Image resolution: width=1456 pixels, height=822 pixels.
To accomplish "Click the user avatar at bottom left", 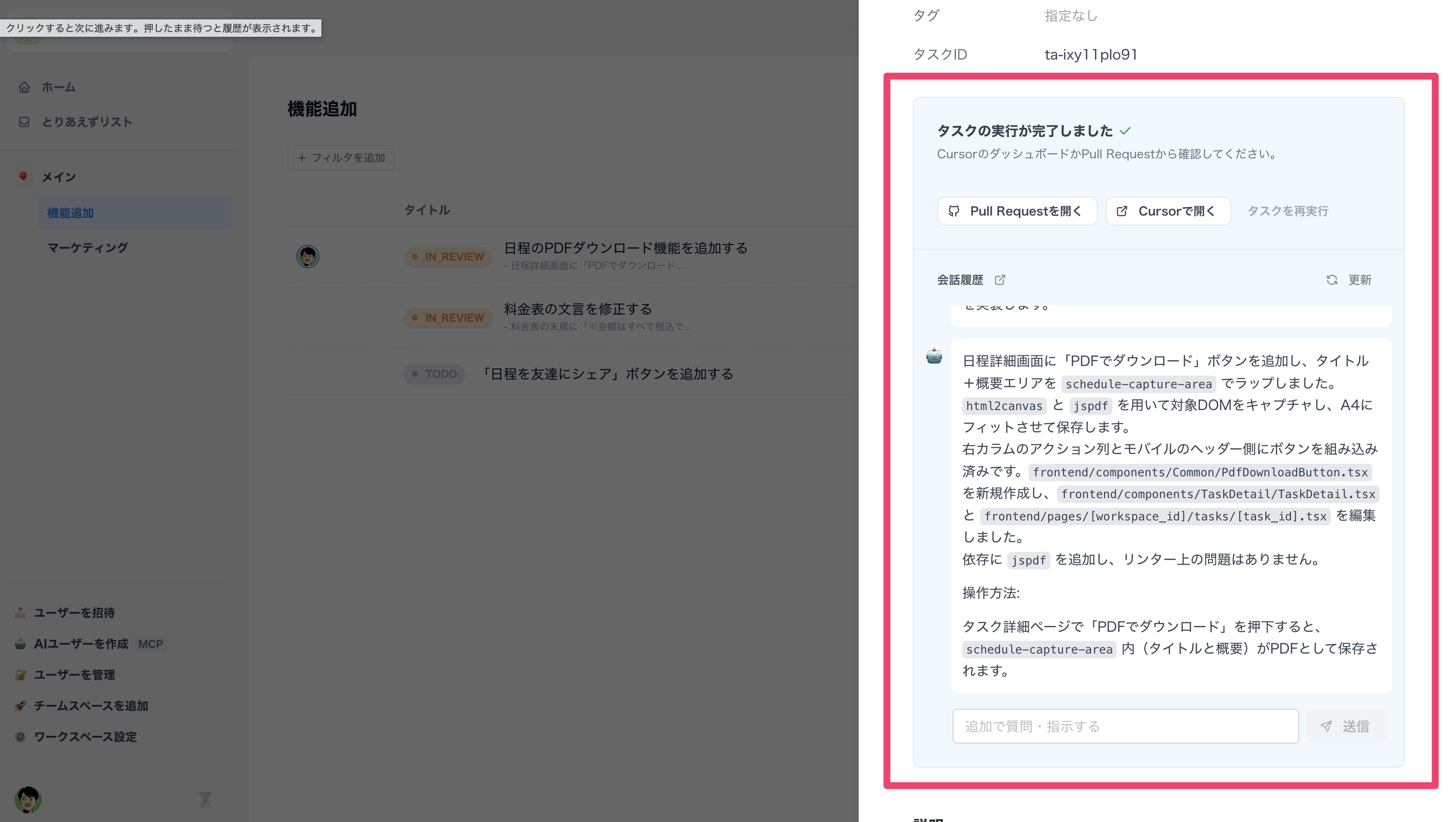I will [28, 799].
